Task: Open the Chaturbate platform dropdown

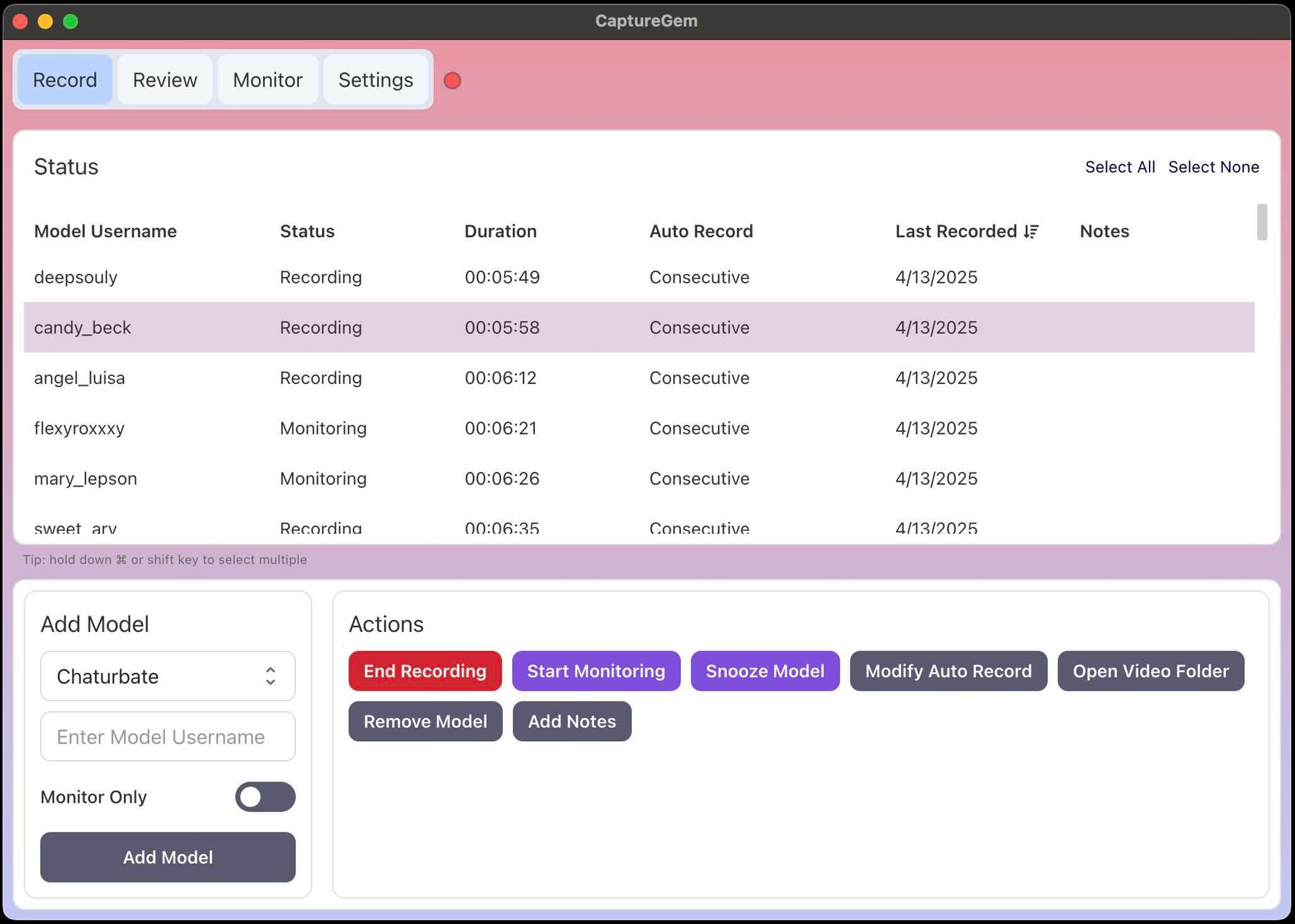Action: (167, 676)
